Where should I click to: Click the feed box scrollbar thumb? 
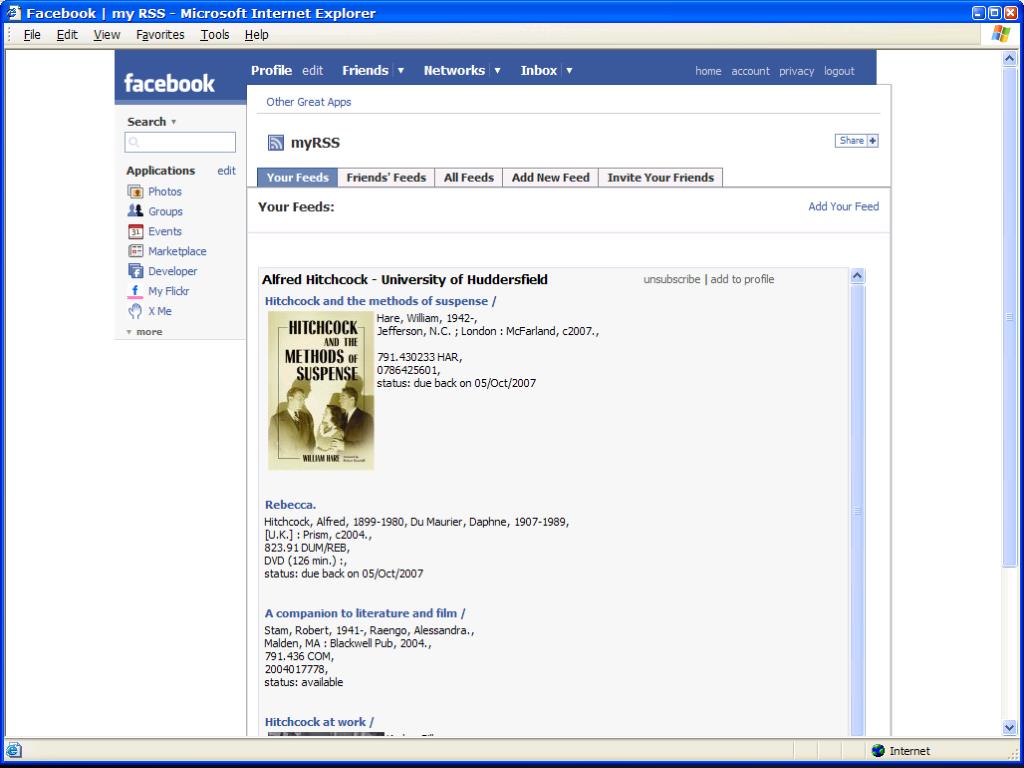click(857, 511)
